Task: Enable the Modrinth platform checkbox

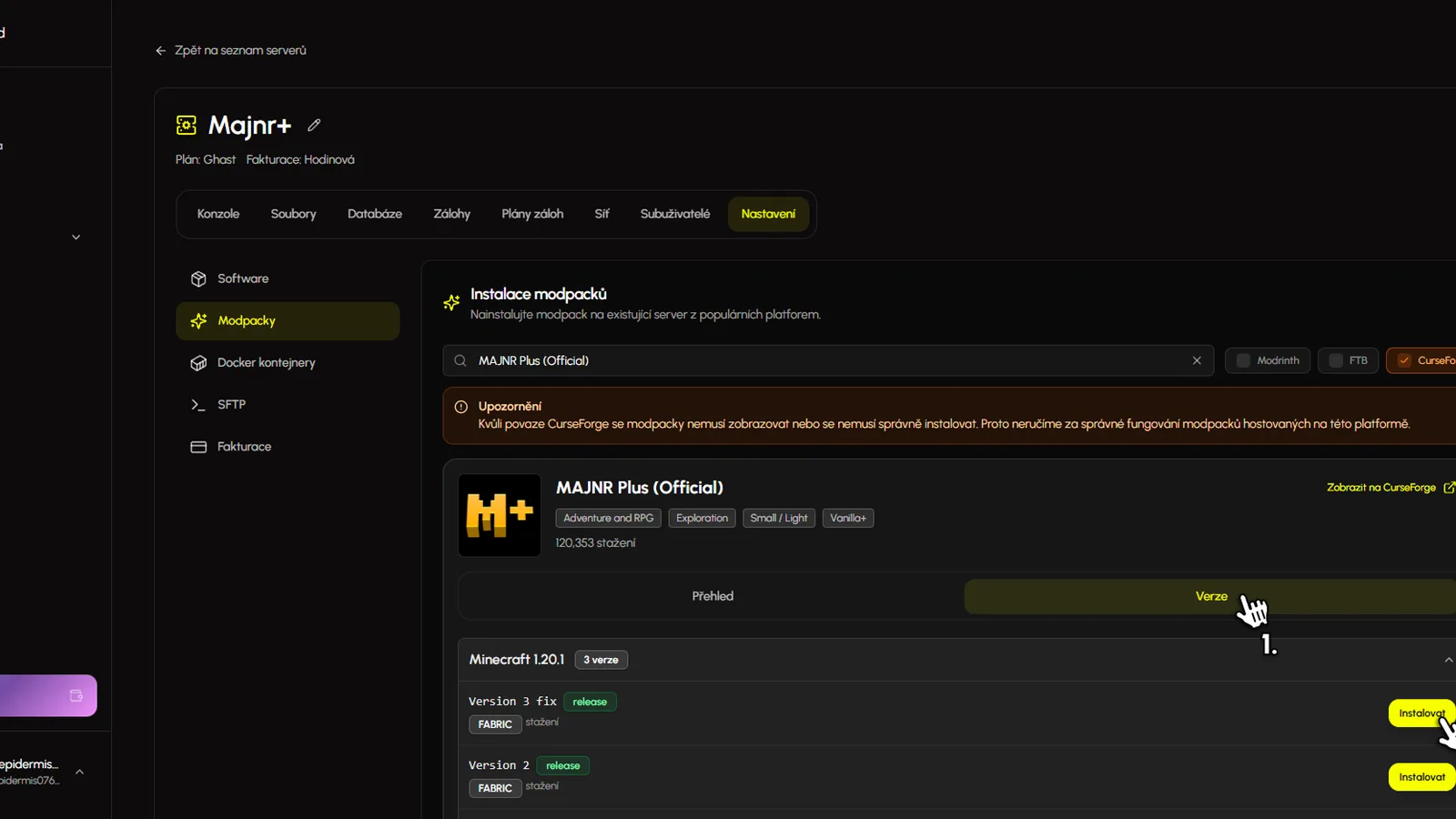Action: point(1243,360)
